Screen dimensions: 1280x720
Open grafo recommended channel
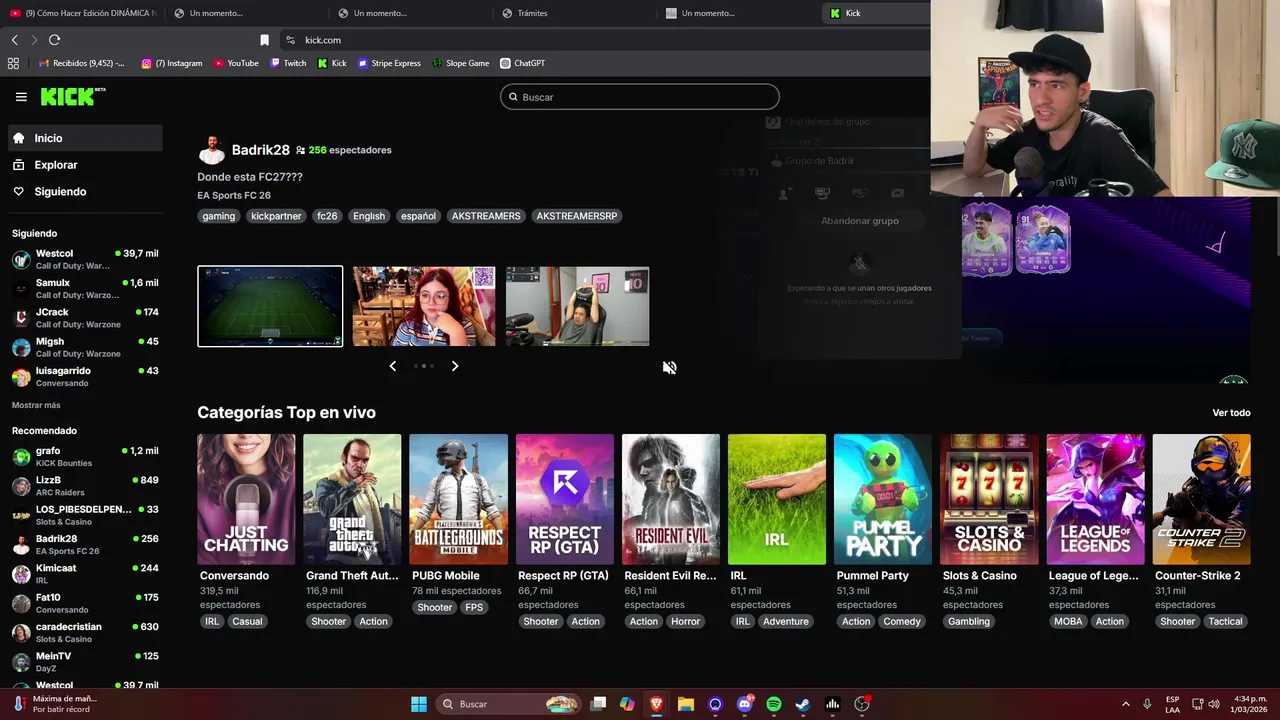(85, 457)
